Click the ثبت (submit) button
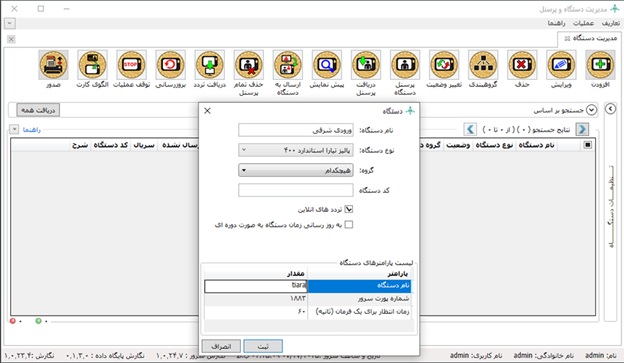 pos(263,346)
